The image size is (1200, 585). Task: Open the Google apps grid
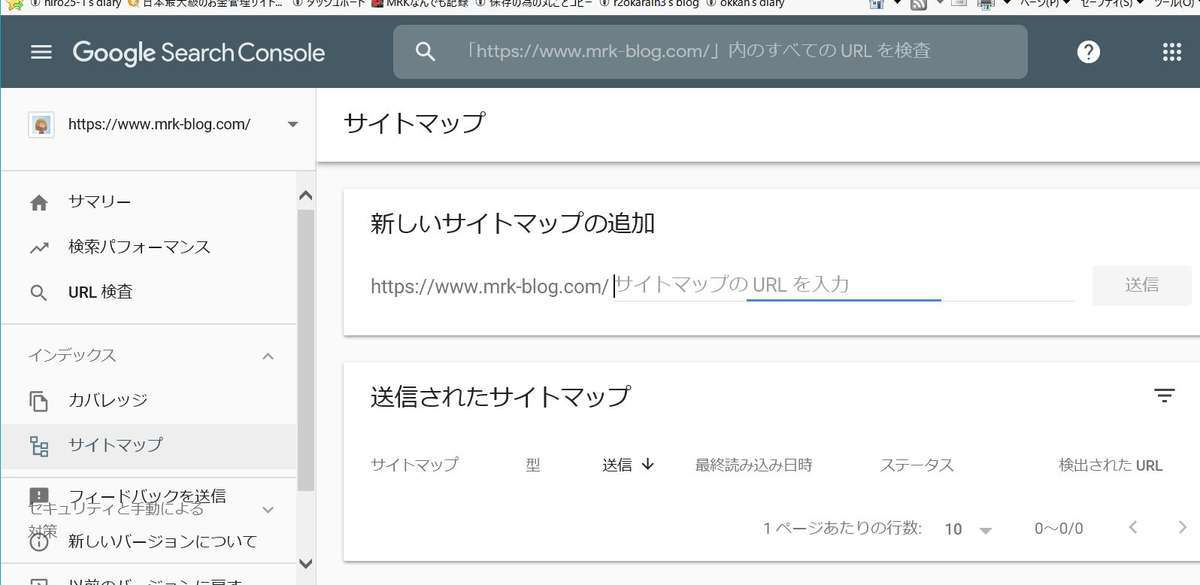pos(1172,52)
